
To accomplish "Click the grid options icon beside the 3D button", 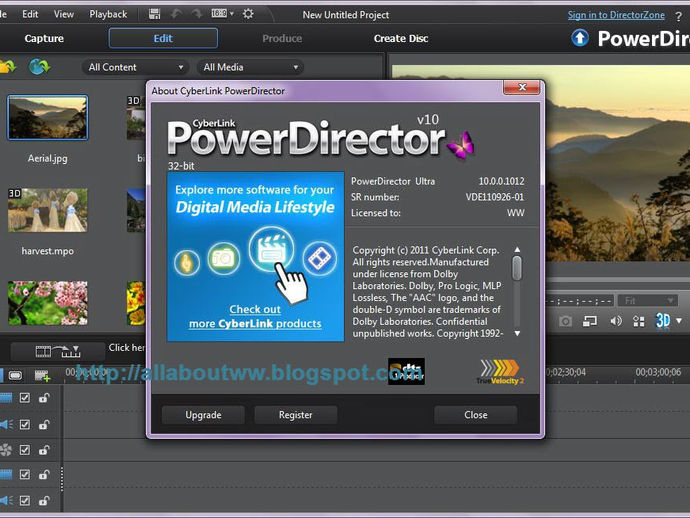I will (x=639, y=321).
